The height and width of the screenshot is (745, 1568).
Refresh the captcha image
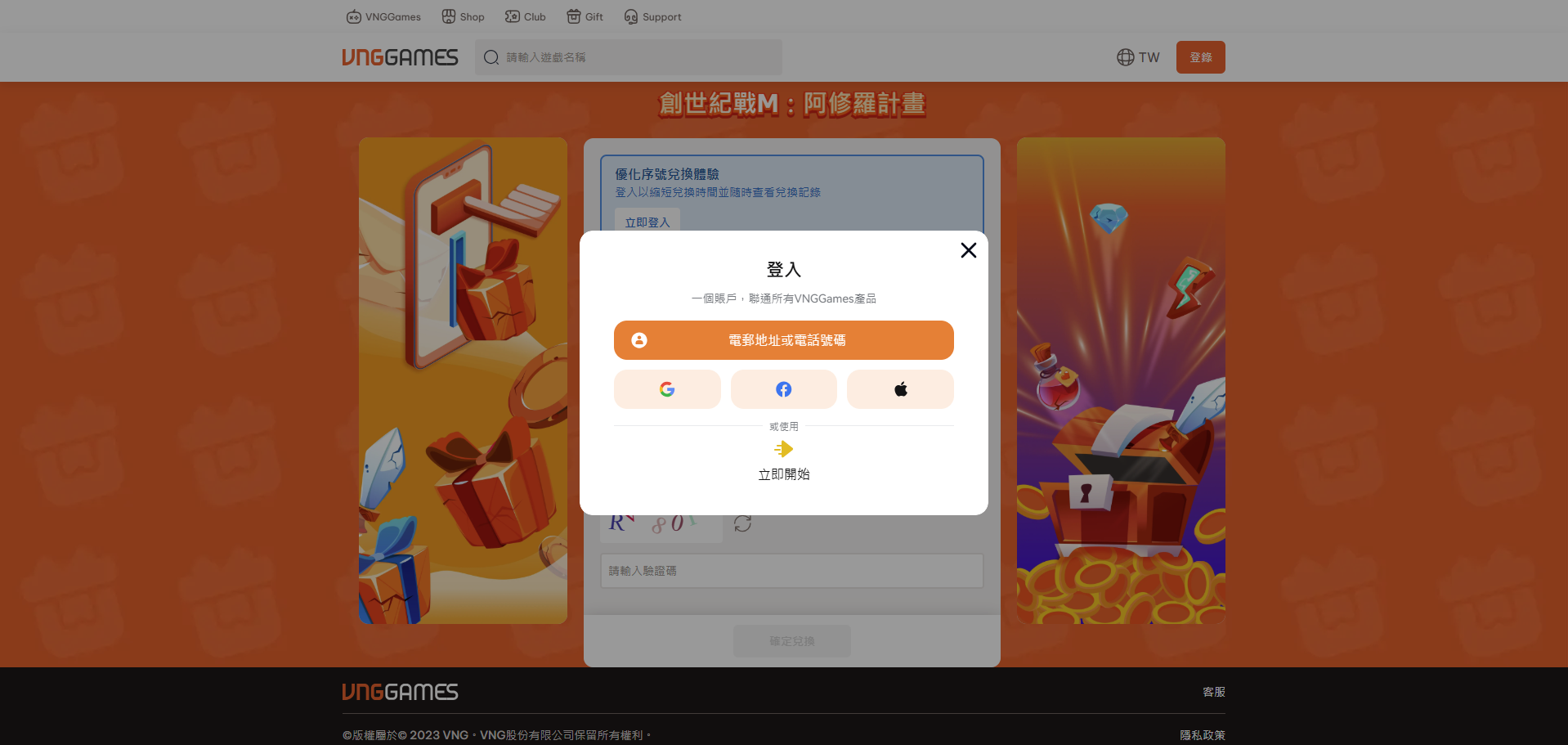(742, 523)
